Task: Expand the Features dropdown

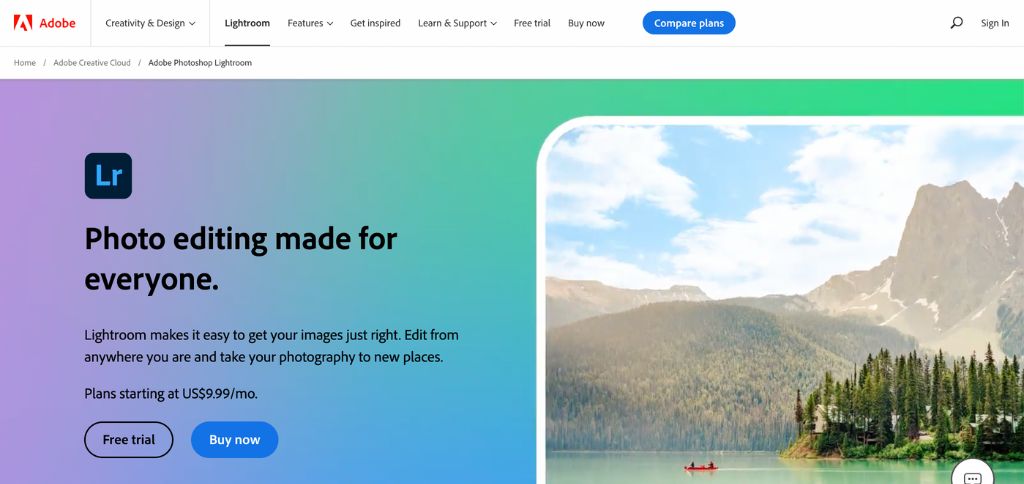Action: 310,23
